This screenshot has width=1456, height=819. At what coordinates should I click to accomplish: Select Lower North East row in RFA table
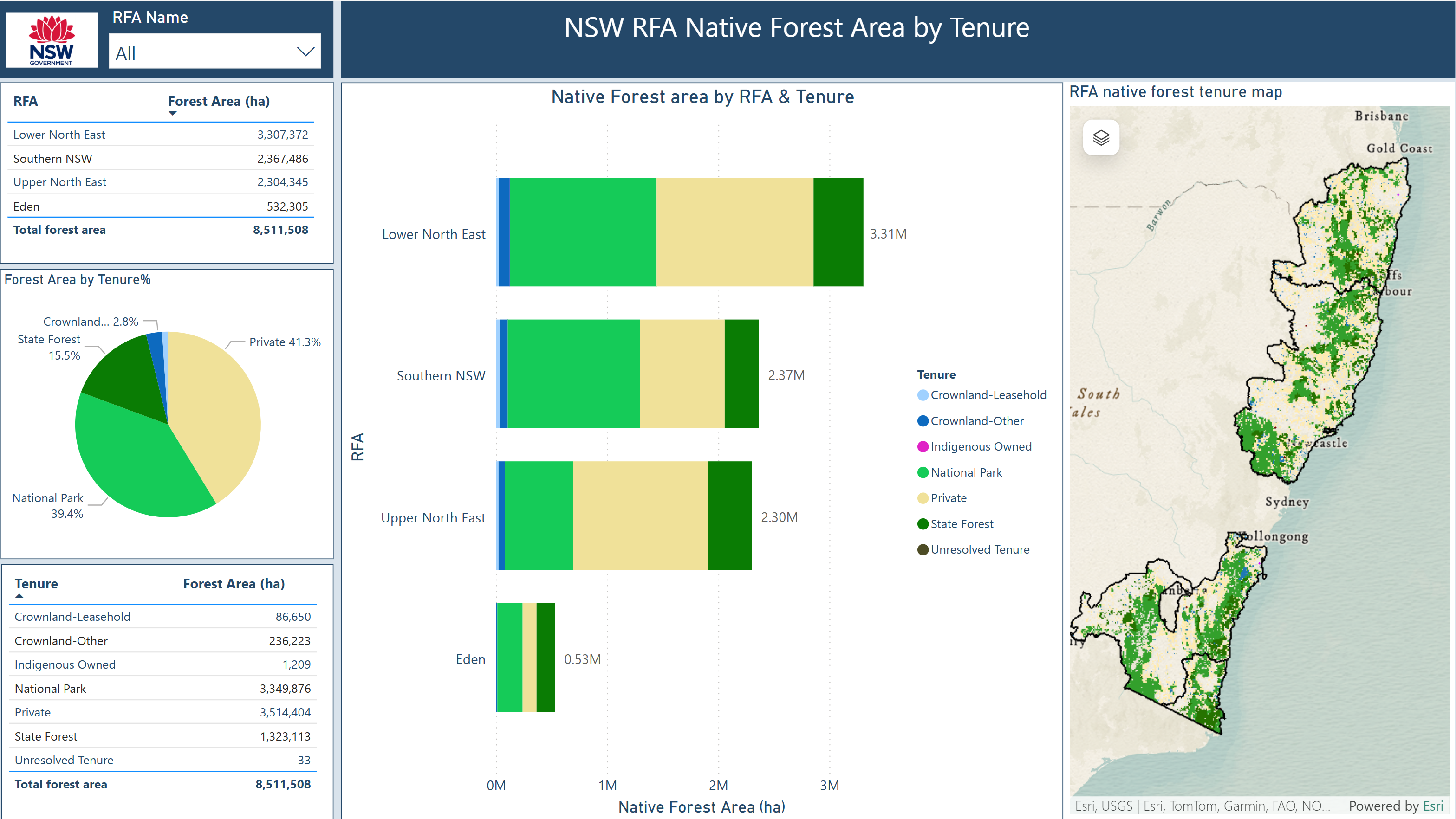(161, 135)
